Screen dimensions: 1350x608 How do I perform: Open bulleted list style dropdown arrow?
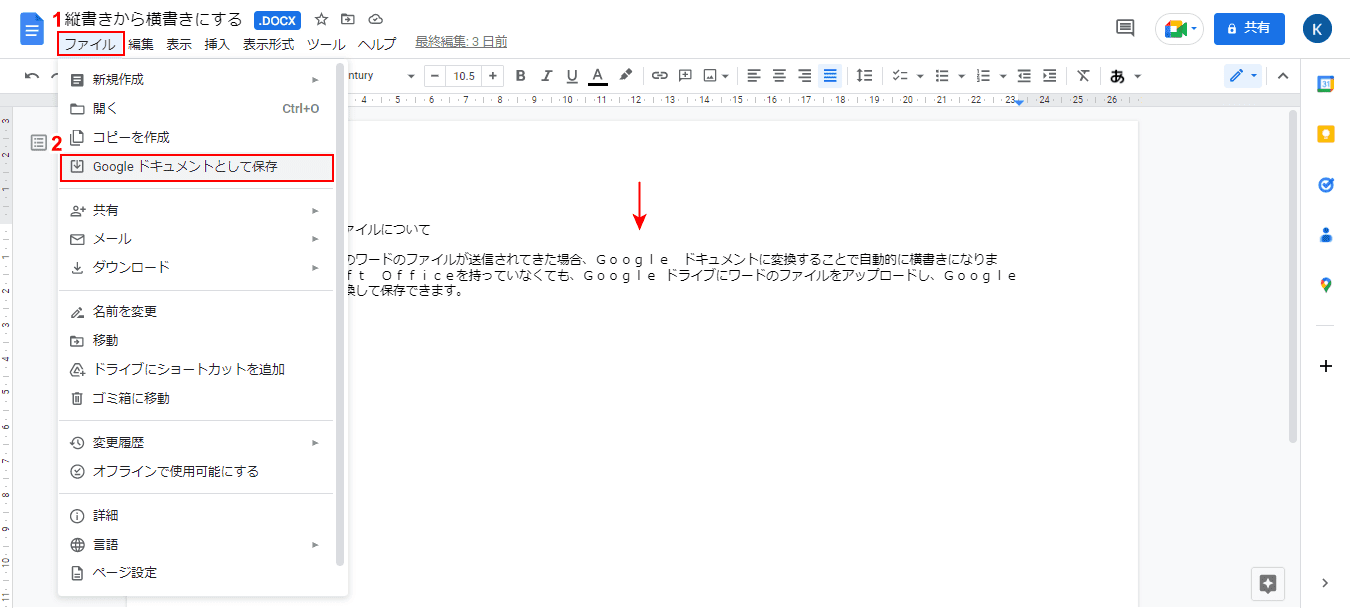pos(961,77)
